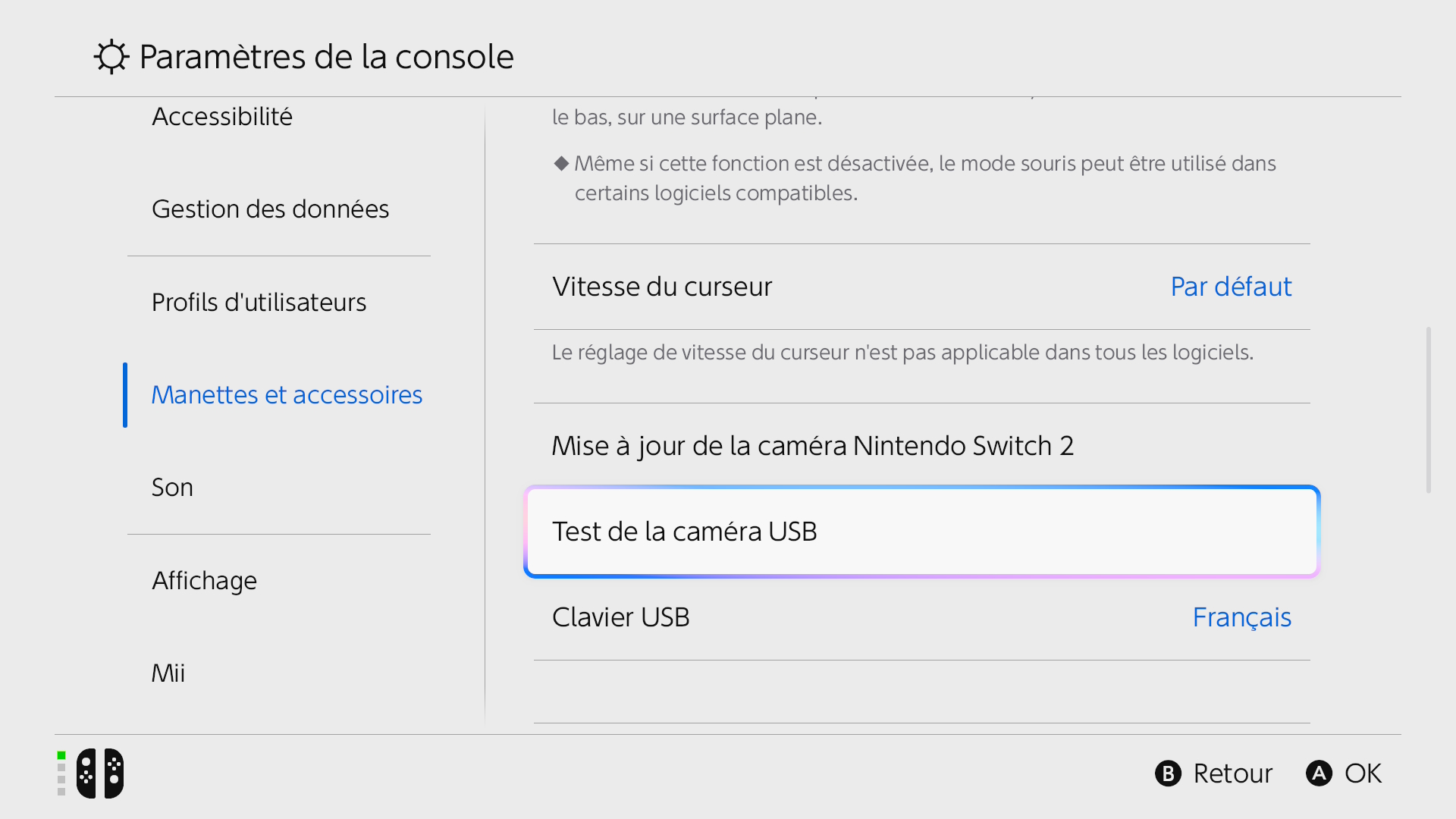Click the vertical scrollbar on right
This screenshot has width=1456, height=819.
coord(1429,410)
